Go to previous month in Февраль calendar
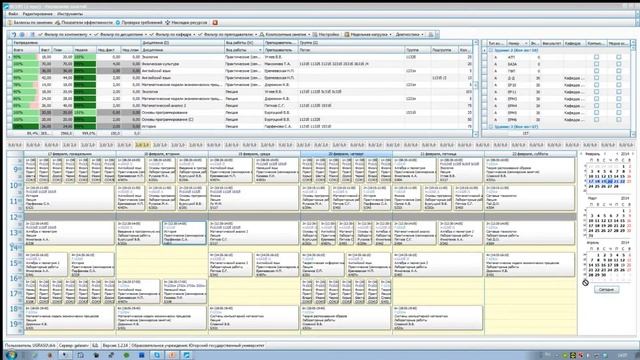 pyautogui.click(x=581, y=154)
